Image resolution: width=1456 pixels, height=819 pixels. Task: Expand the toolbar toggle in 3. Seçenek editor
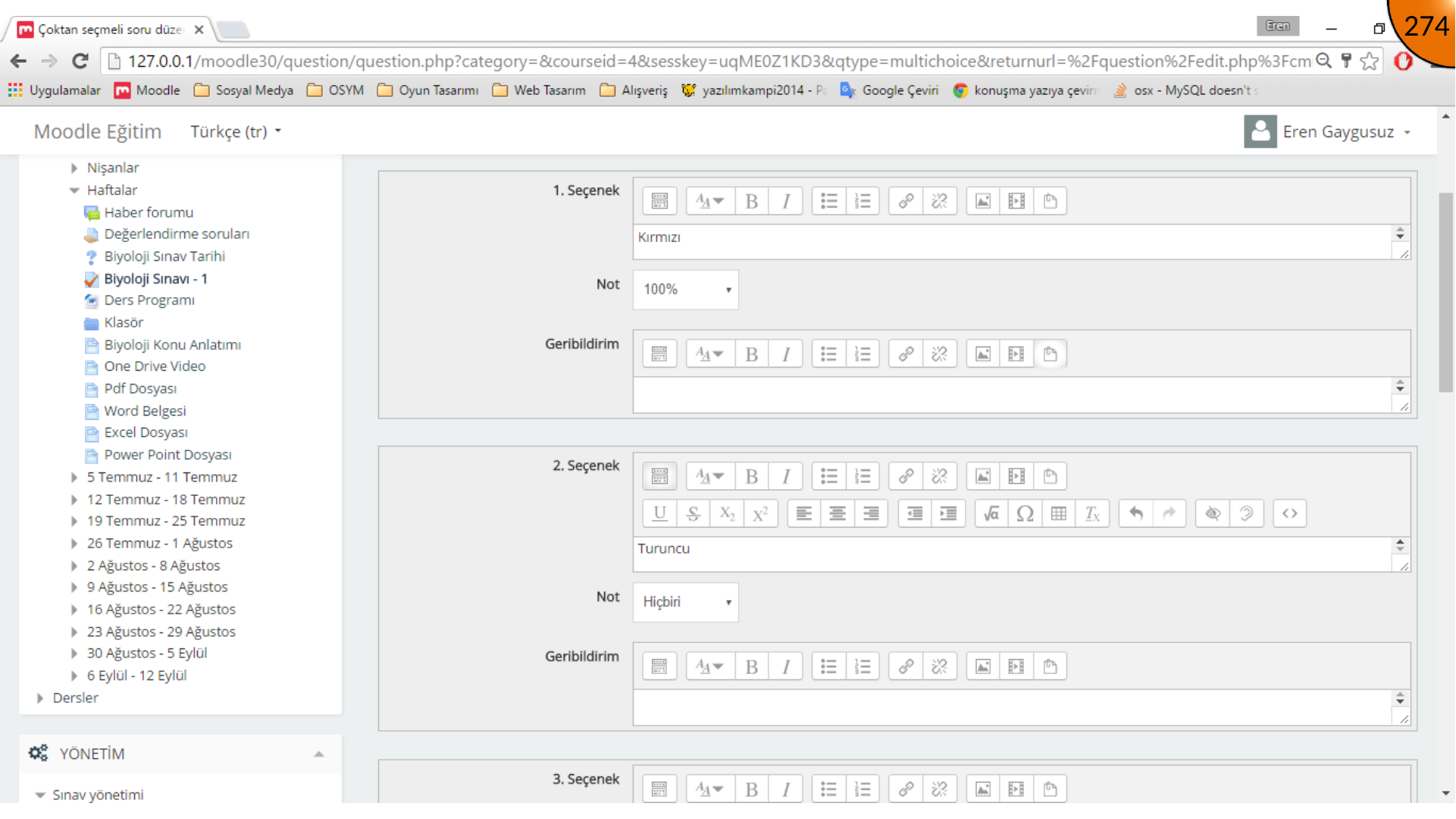[659, 789]
